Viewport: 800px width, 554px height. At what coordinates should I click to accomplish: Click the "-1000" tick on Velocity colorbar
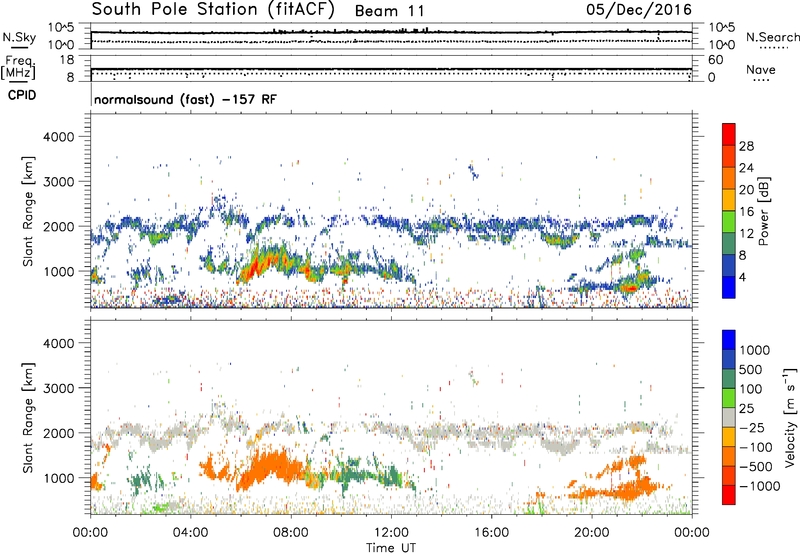pos(760,486)
